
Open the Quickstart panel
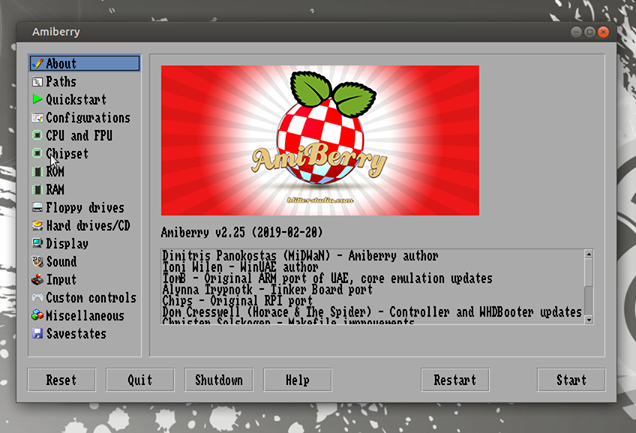click(76, 100)
